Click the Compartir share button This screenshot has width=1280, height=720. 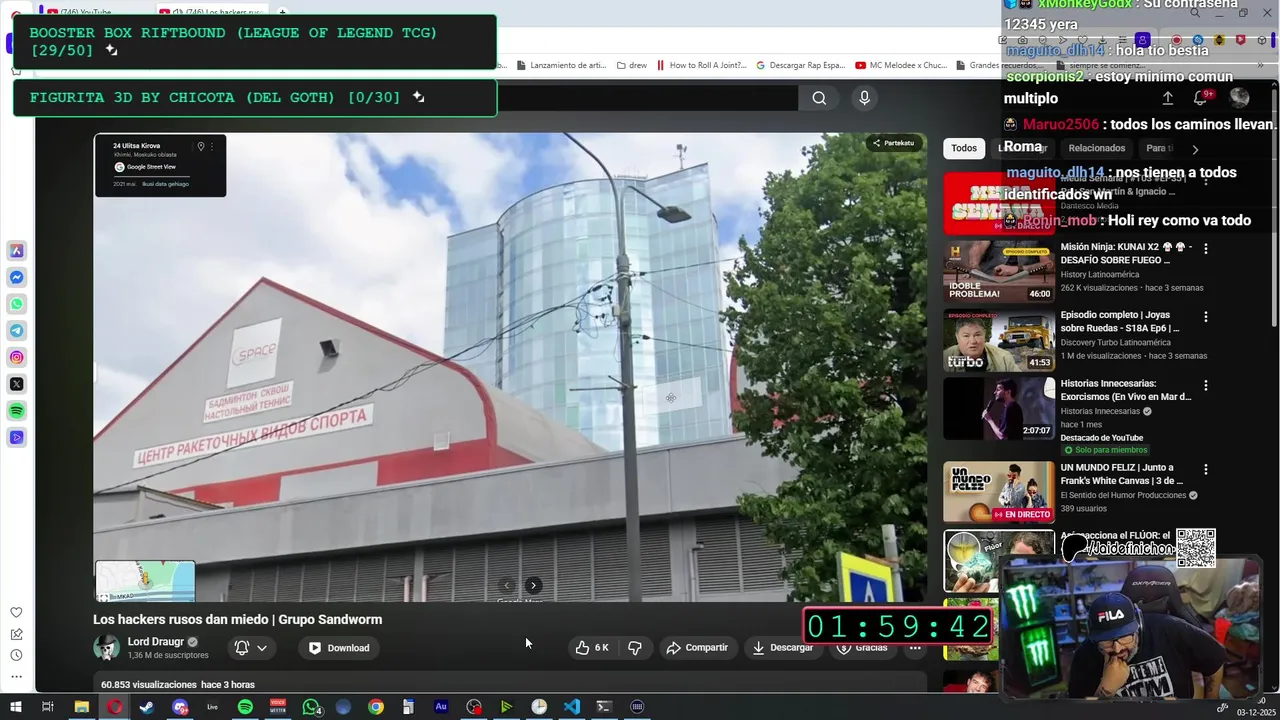tap(697, 648)
